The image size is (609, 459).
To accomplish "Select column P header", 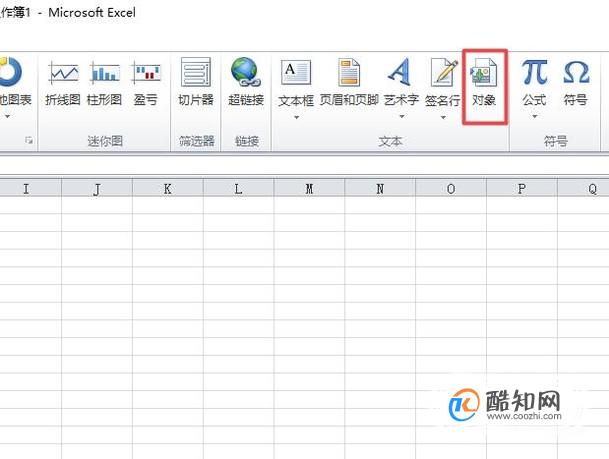I will pos(522,189).
